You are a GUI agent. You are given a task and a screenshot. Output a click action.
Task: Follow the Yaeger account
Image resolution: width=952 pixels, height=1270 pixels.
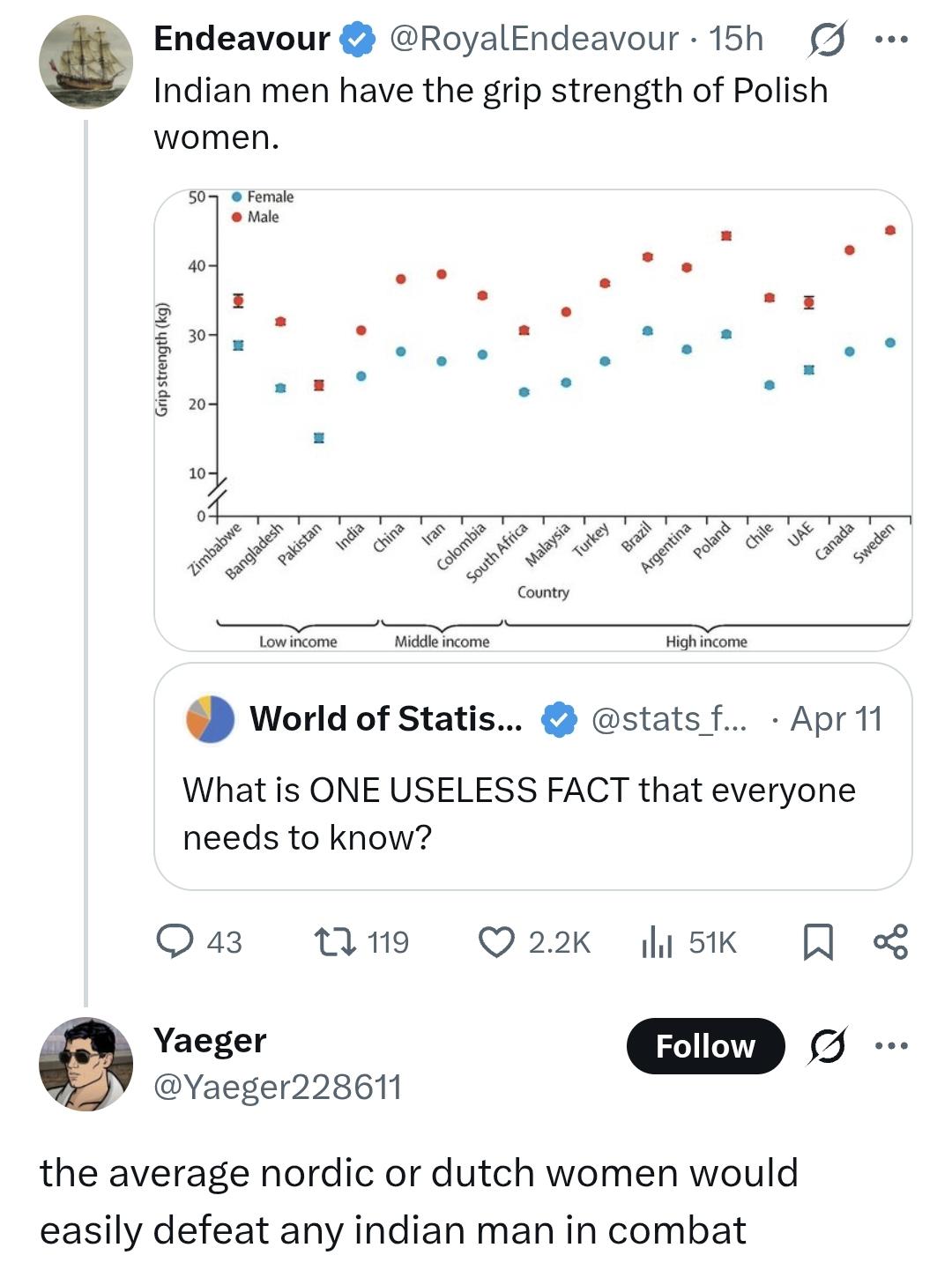(x=705, y=1046)
